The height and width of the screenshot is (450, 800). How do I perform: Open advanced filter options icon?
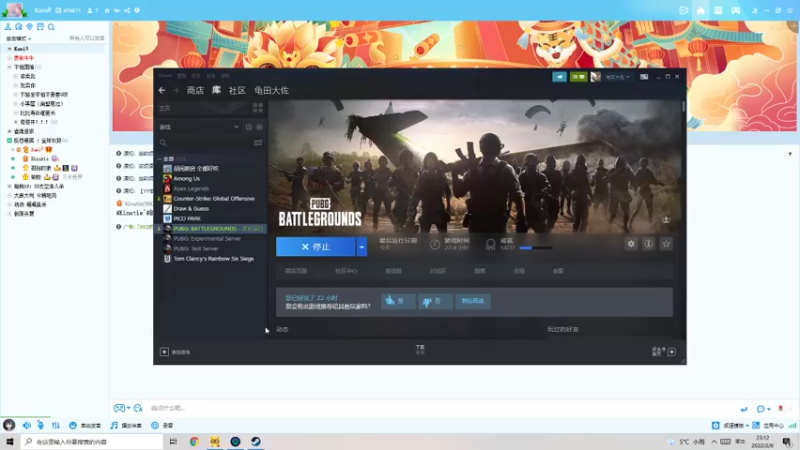[258, 143]
